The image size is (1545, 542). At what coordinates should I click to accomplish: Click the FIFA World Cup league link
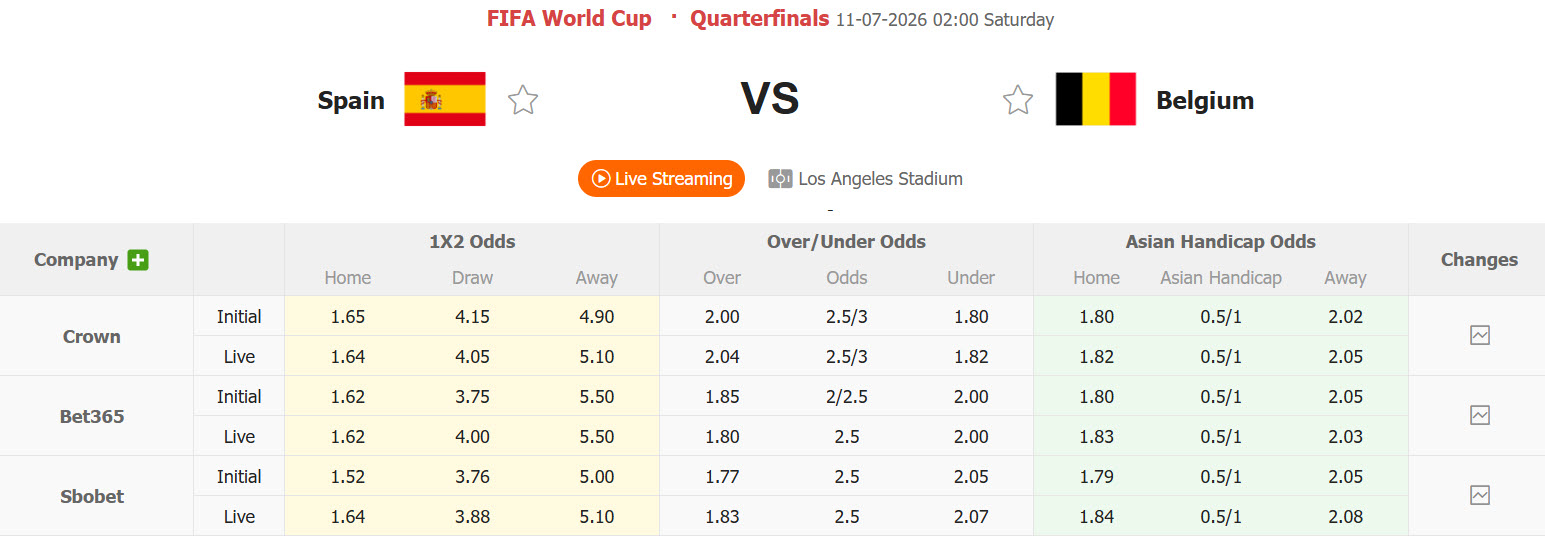569,19
